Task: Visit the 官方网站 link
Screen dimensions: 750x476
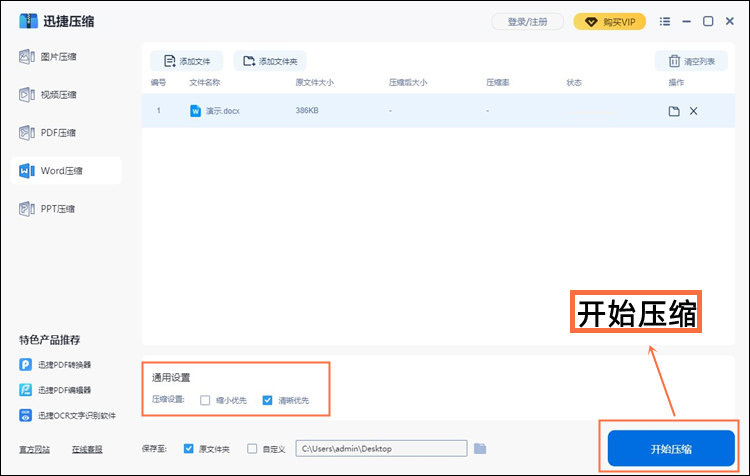Action: [x=34, y=449]
